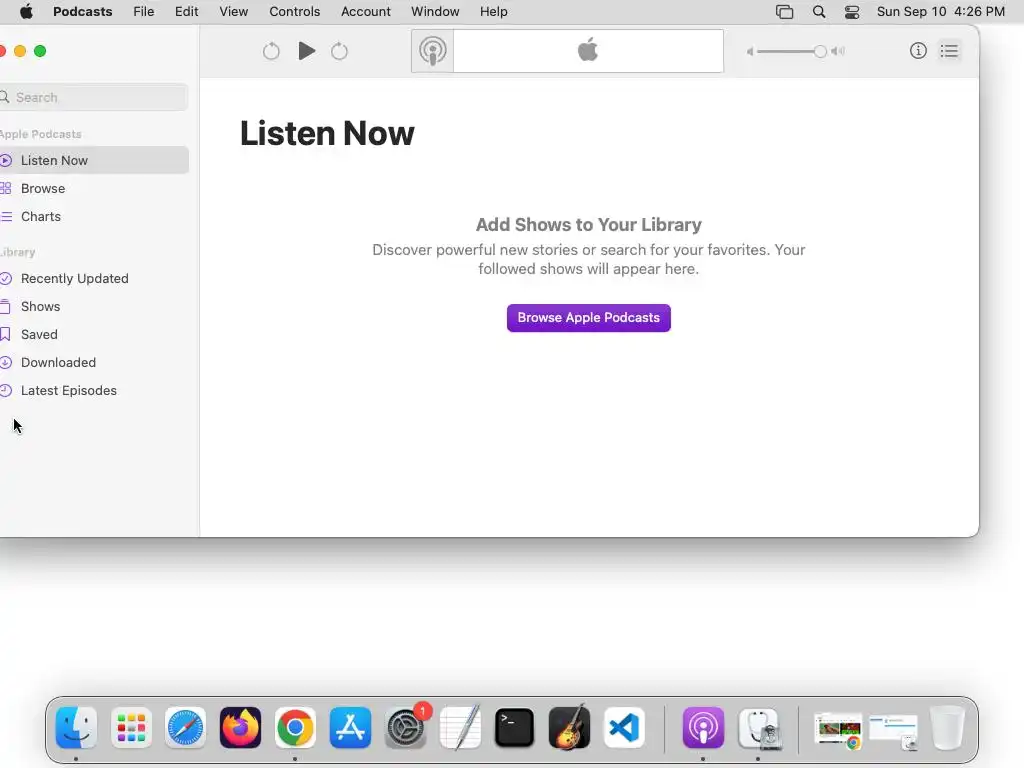The height and width of the screenshot is (768, 1024).
Task: Open the Edit menu
Action: (187, 12)
